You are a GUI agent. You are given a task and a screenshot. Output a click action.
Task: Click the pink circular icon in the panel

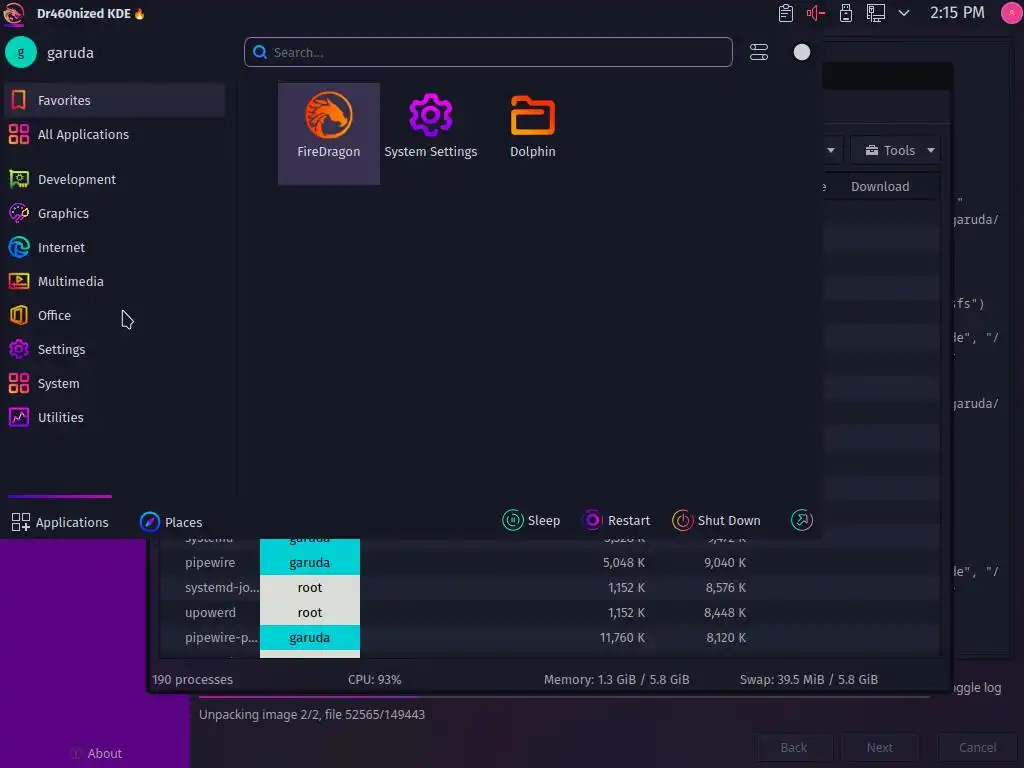(1012, 13)
